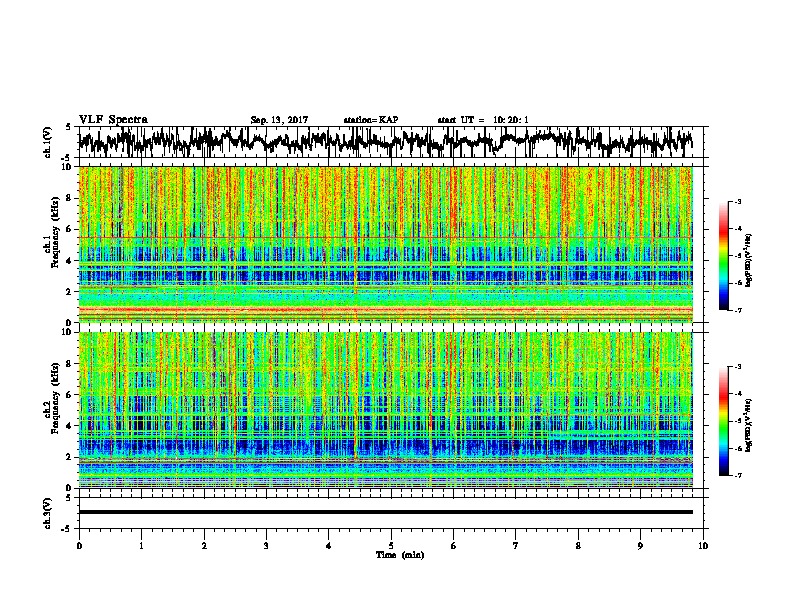Click the ch.1 voltage waveform trace

click(x=385, y=142)
